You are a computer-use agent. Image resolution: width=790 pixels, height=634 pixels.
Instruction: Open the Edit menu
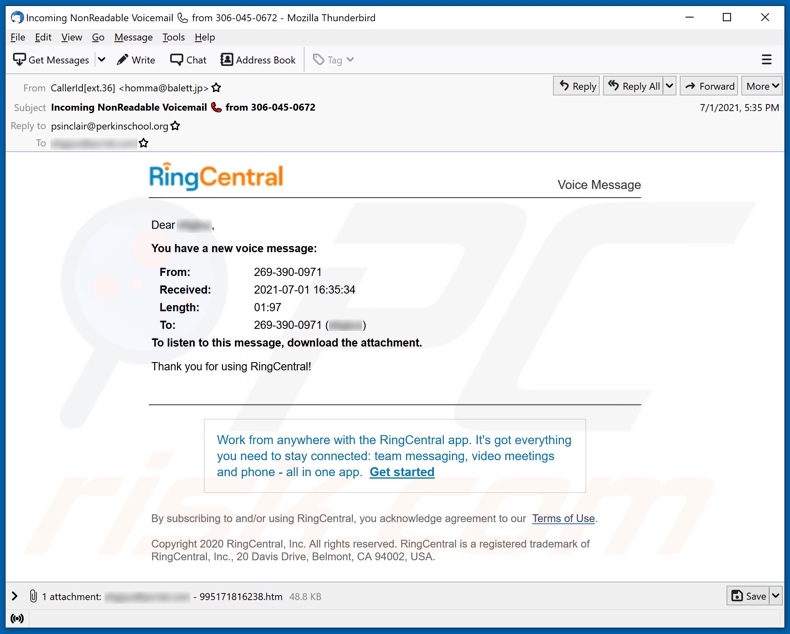[x=43, y=37]
